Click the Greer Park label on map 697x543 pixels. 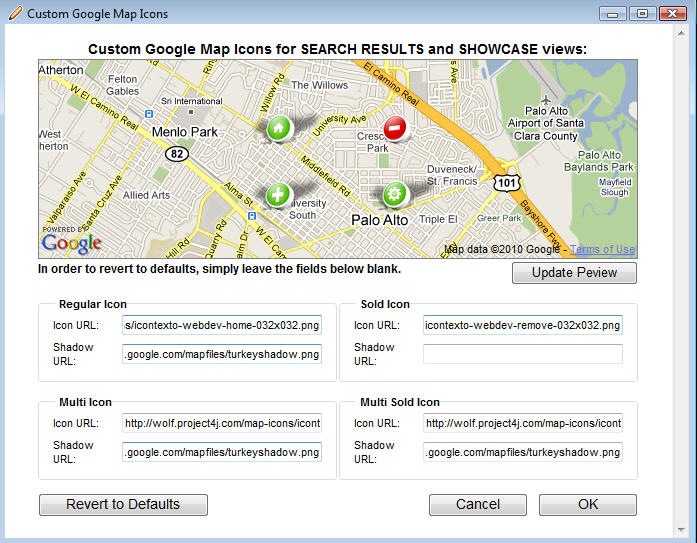(499, 218)
